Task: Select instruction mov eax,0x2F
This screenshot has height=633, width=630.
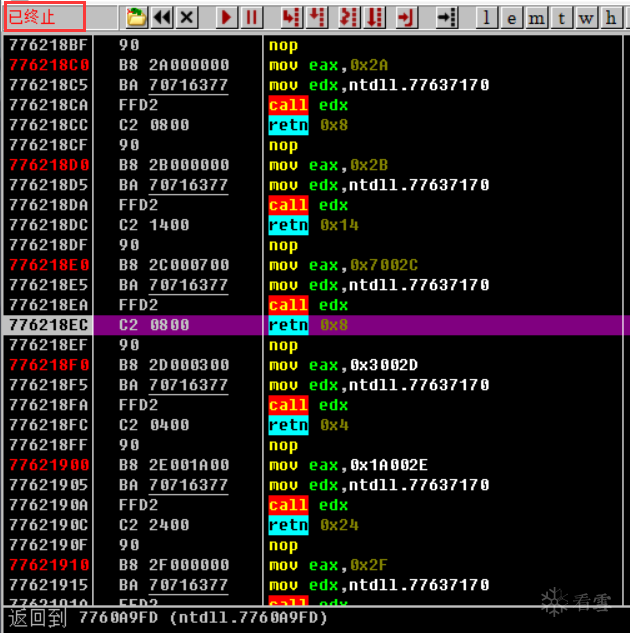Action: point(329,565)
